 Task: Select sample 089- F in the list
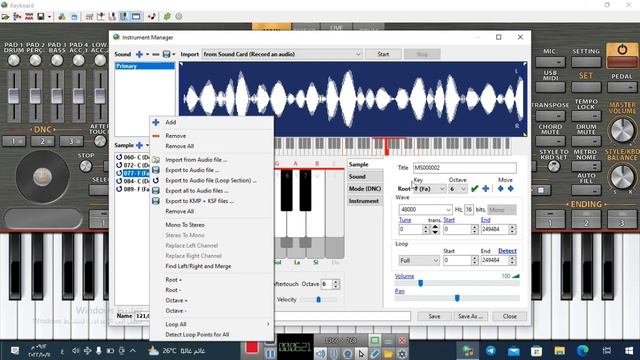(x=133, y=189)
